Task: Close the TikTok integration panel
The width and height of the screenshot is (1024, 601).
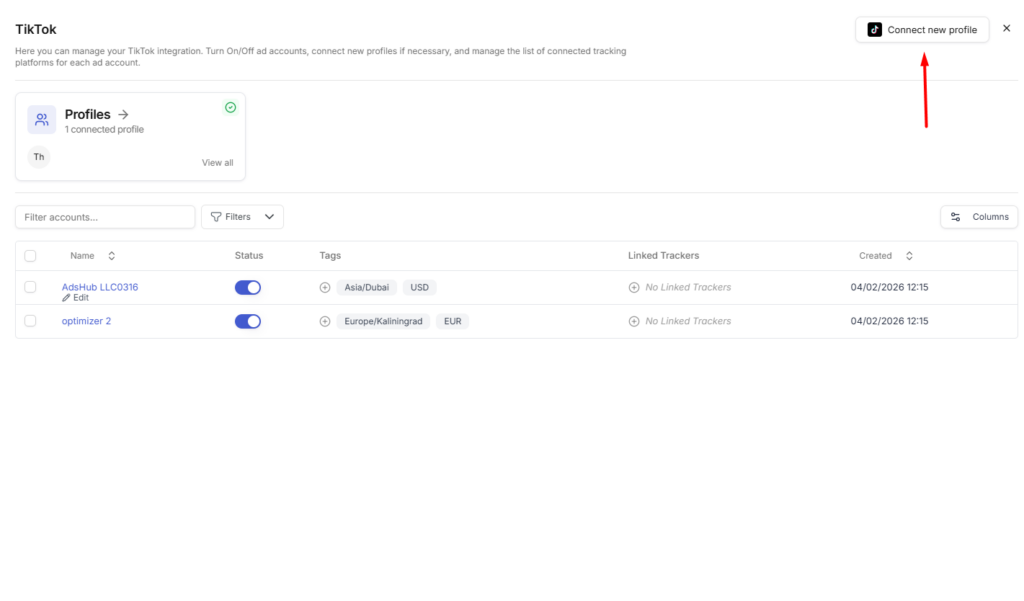Action: (1006, 29)
